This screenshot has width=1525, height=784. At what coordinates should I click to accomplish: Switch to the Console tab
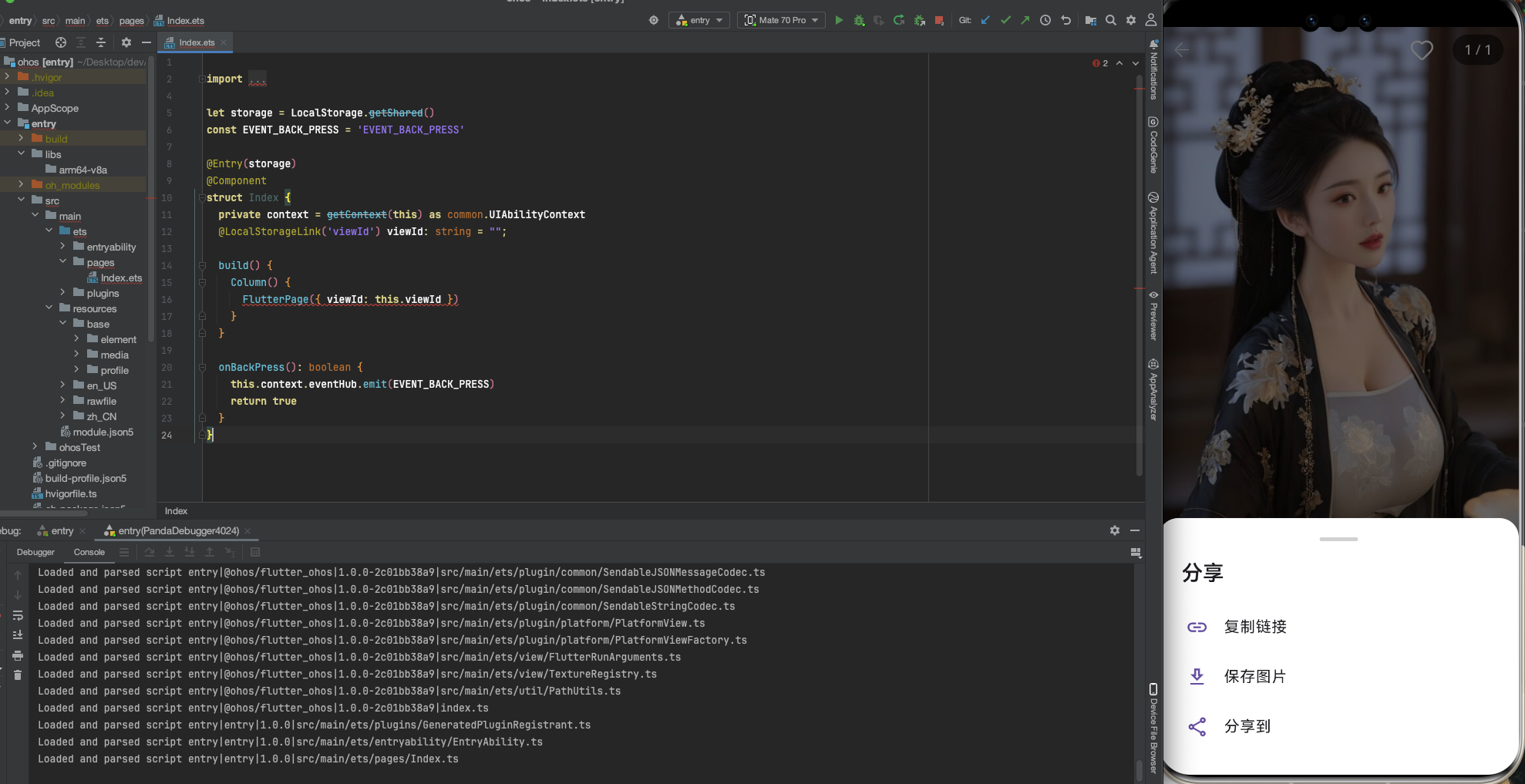tap(89, 552)
